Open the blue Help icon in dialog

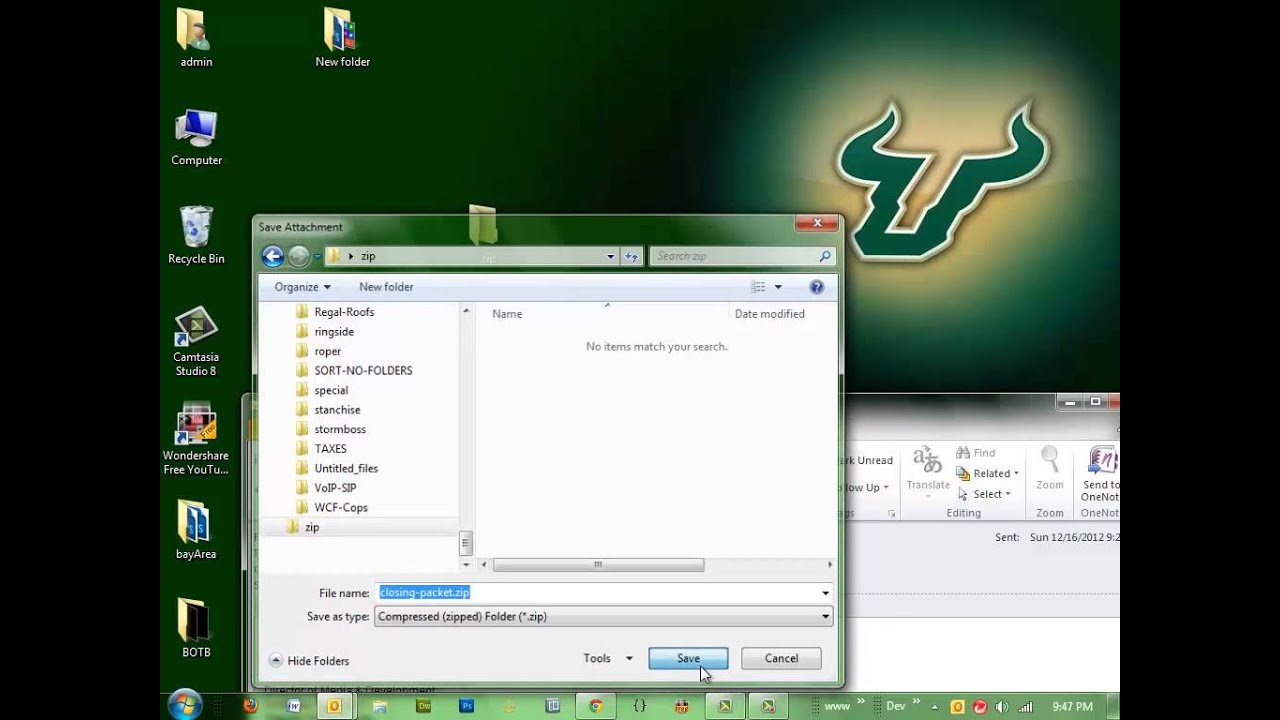[x=816, y=287]
